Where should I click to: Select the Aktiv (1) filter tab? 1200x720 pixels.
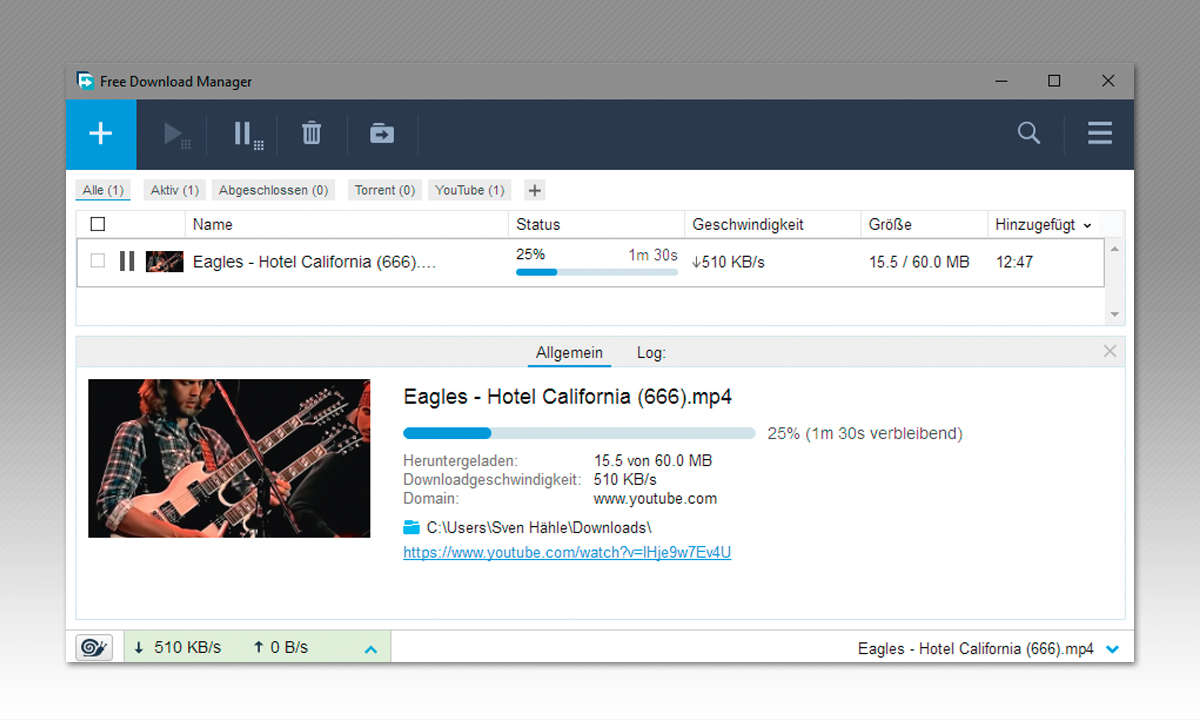click(175, 190)
